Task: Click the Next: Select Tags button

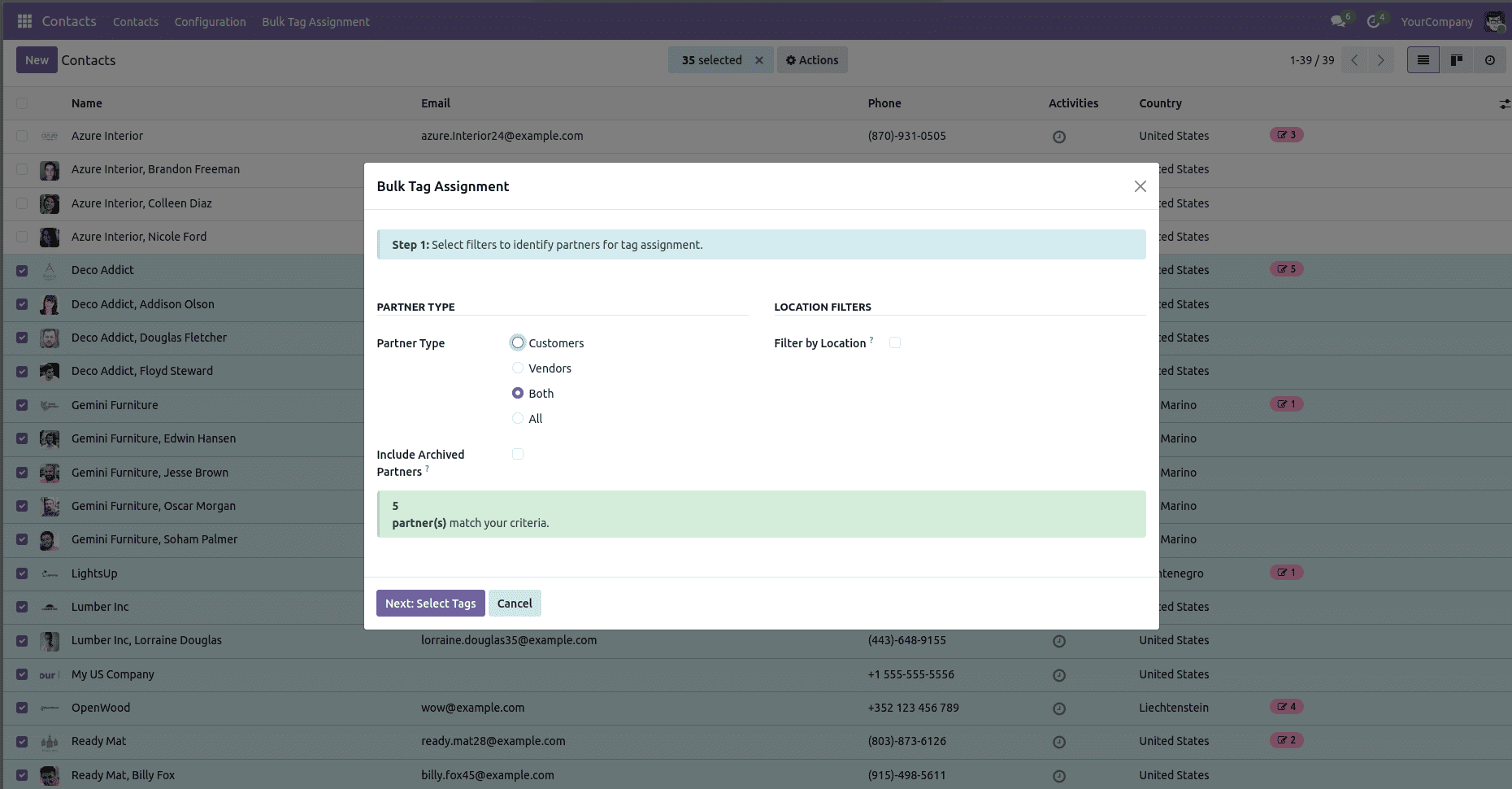Action: pyautogui.click(x=430, y=603)
